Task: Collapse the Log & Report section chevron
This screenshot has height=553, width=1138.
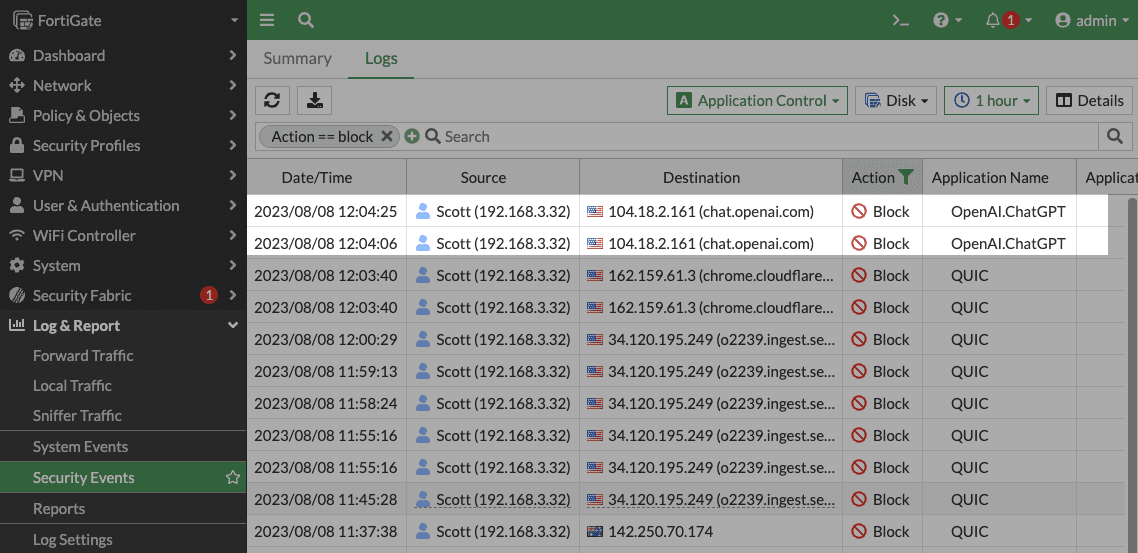Action: tap(232, 325)
